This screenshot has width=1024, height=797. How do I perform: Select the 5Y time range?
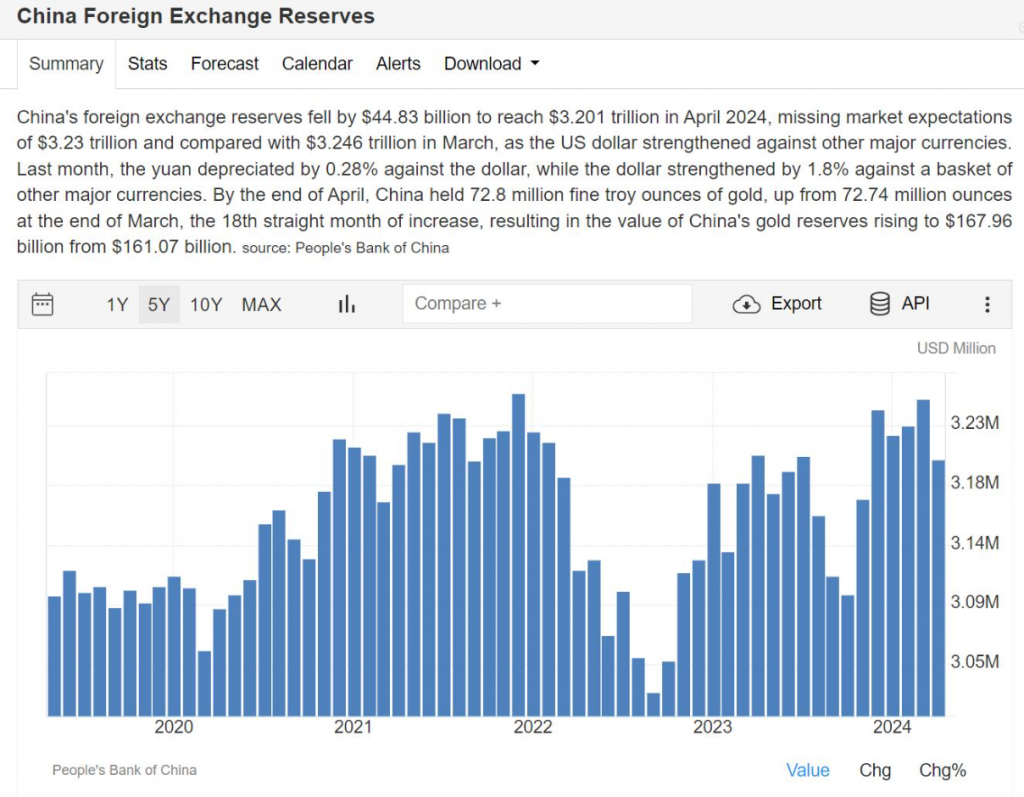(x=159, y=304)
